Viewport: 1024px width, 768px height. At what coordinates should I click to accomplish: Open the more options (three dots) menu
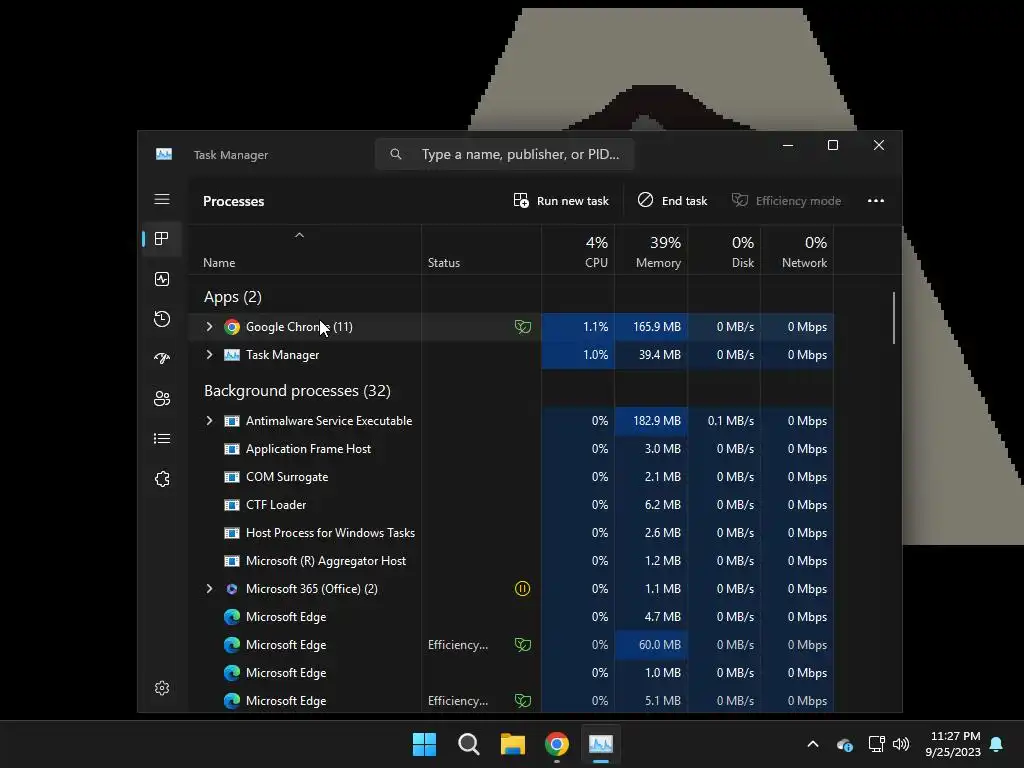876,200
